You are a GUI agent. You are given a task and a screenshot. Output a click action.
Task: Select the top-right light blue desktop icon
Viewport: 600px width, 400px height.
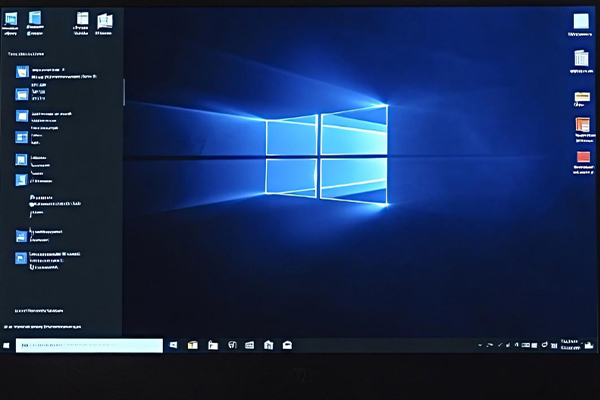point(581,21)
